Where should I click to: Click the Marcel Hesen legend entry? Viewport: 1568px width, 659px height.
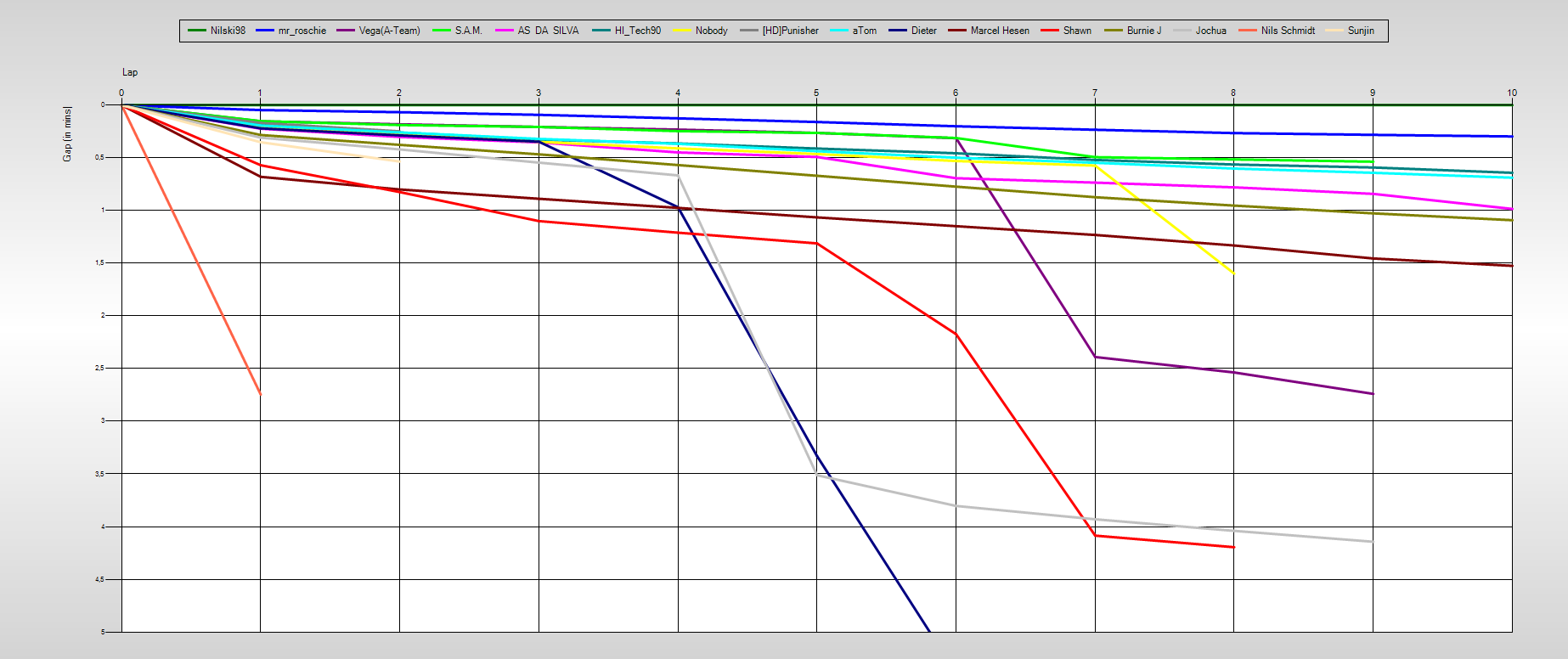999,31
